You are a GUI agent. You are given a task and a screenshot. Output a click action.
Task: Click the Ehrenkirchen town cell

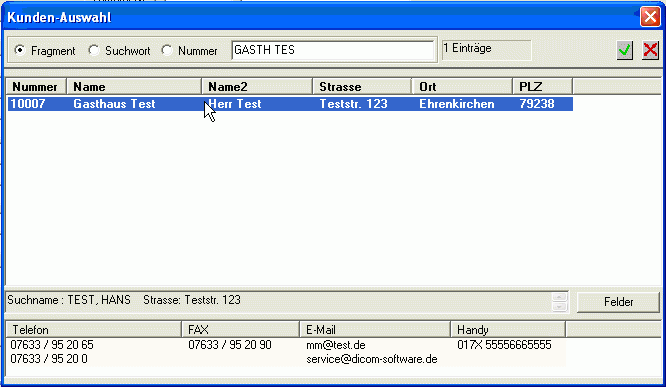(457, 104)
